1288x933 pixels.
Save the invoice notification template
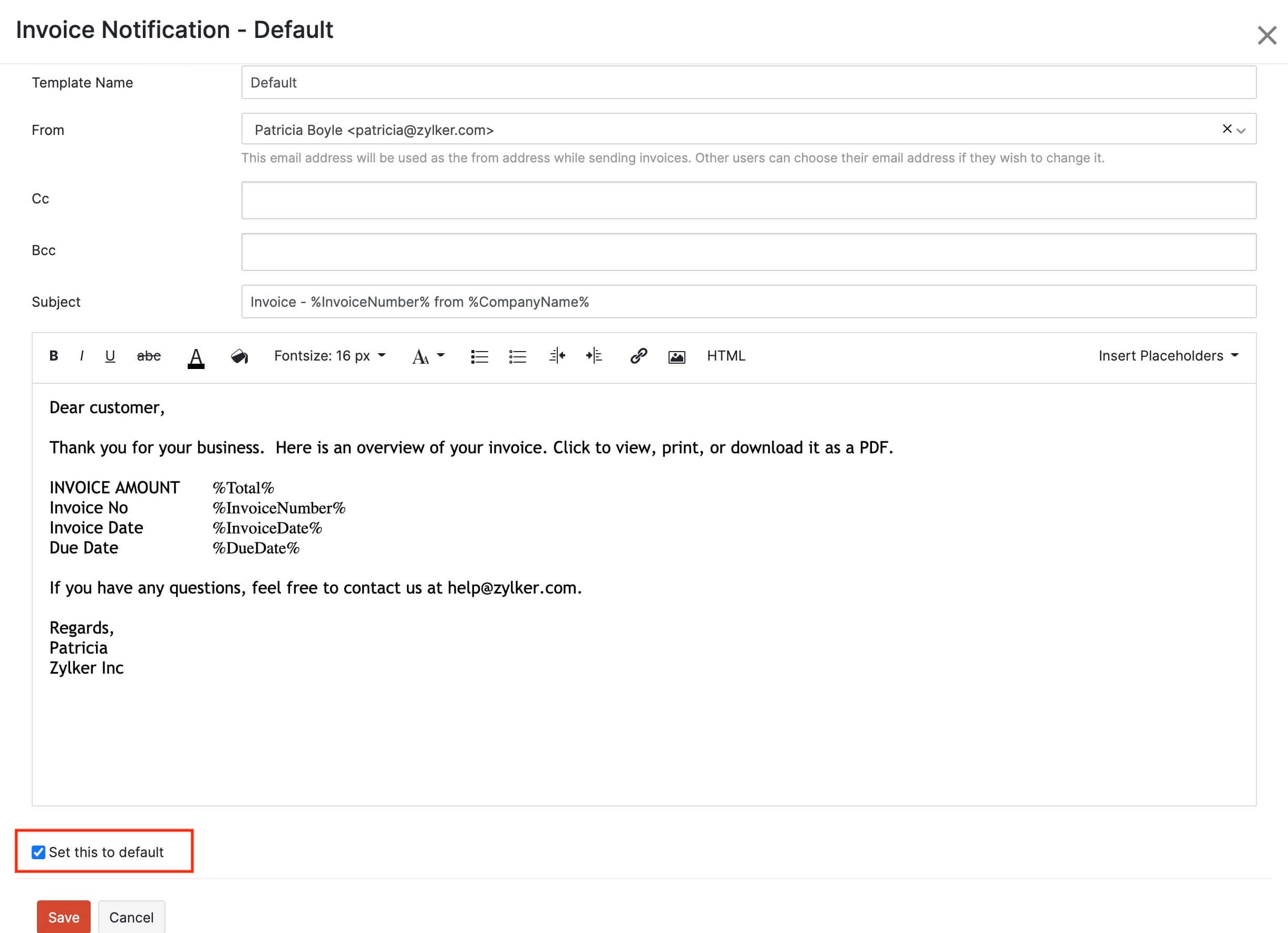[63, 918]
